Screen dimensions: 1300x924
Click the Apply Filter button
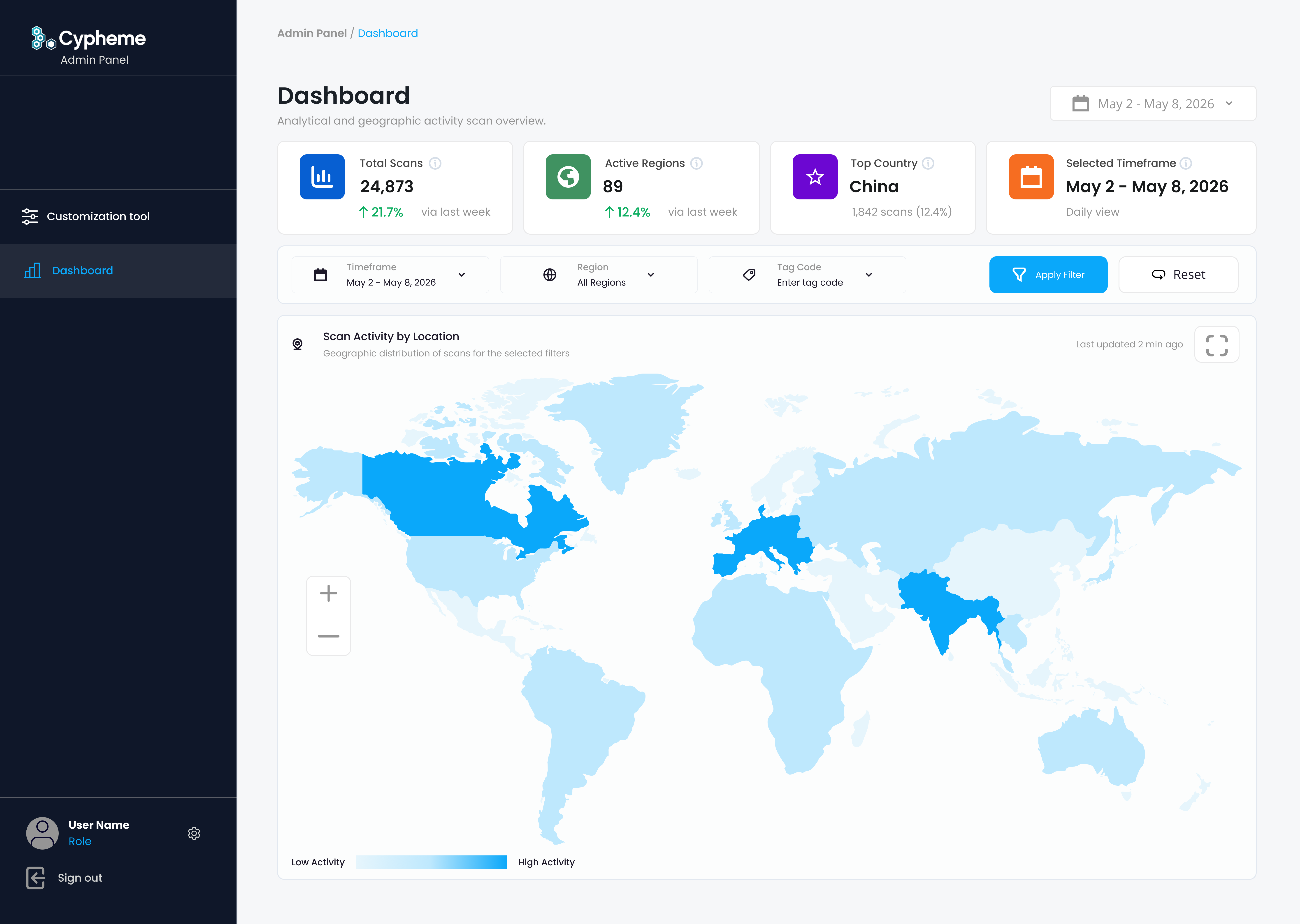coord(1048,275)
